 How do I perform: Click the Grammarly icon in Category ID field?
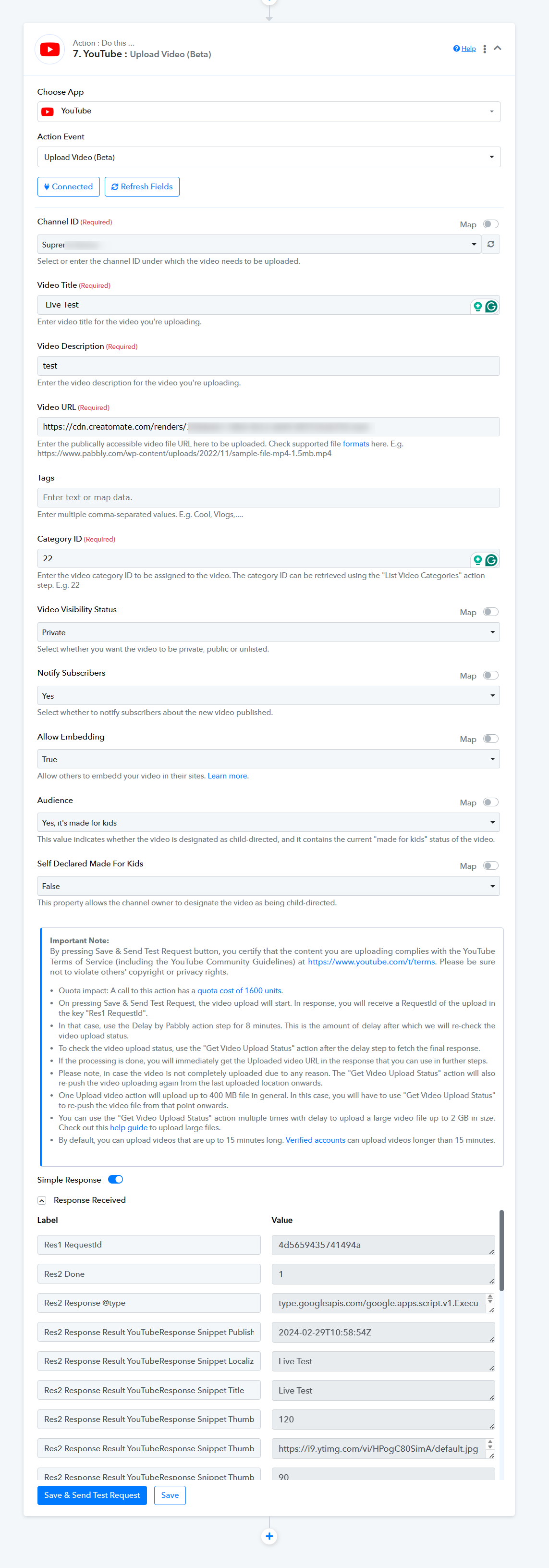[491, 560]
